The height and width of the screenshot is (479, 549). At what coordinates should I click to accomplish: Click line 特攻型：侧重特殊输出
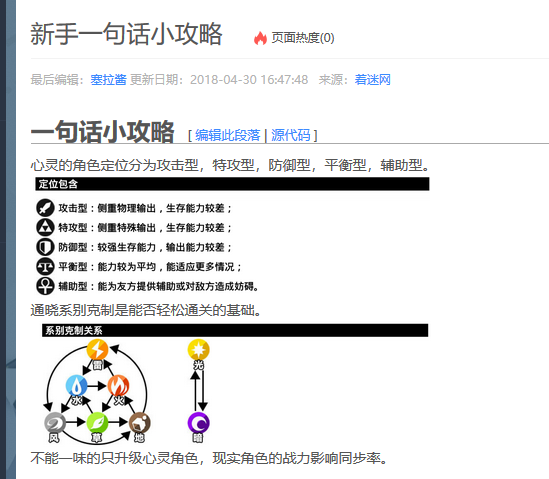[x=145, y=228]
